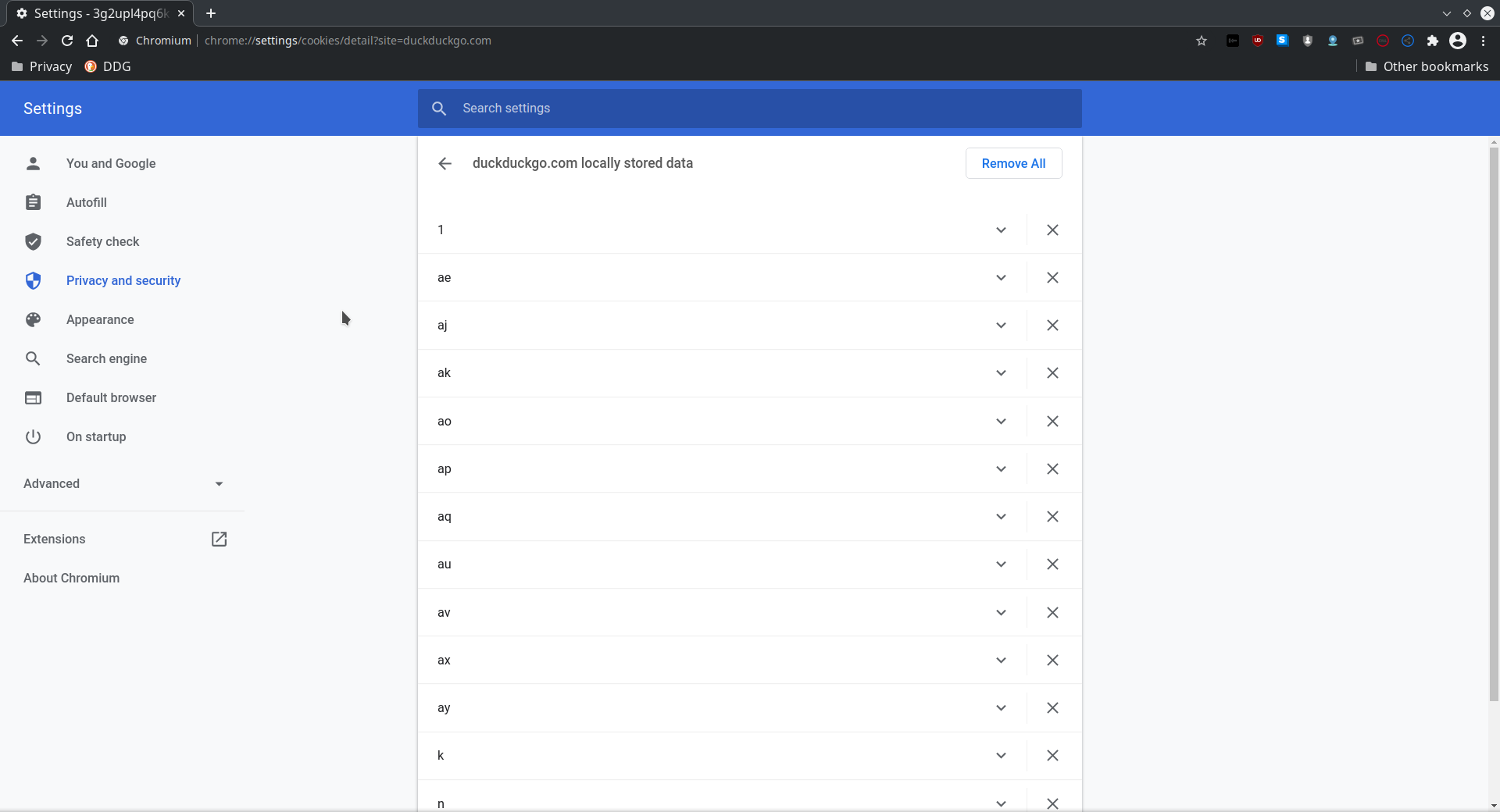Expand the 'ax' cookie chevron
The image size is (1500, 812).
pyautogui.click(x=1001, y=660)
